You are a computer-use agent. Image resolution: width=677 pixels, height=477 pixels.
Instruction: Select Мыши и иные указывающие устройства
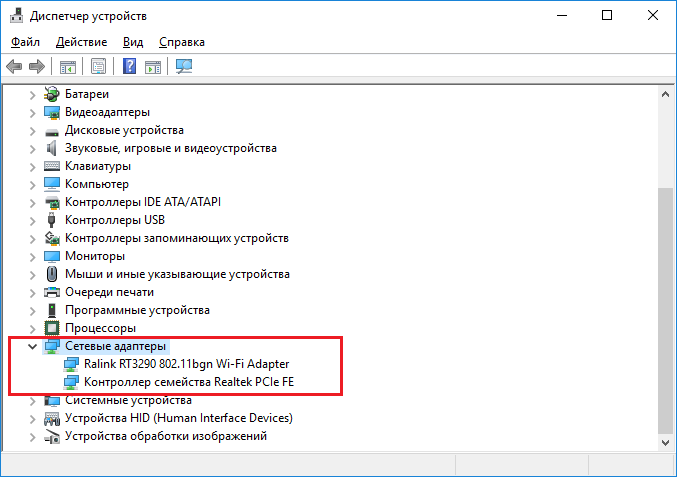point(177,274)
